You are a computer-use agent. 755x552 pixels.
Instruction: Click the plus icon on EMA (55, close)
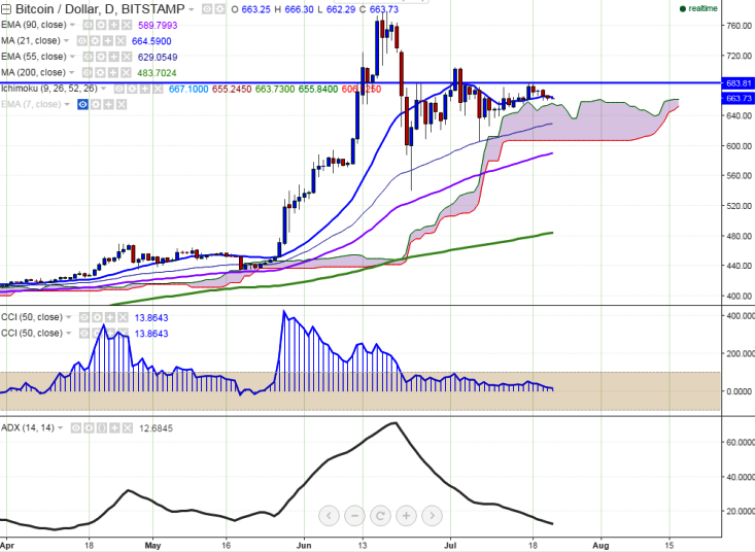[114, 57]
